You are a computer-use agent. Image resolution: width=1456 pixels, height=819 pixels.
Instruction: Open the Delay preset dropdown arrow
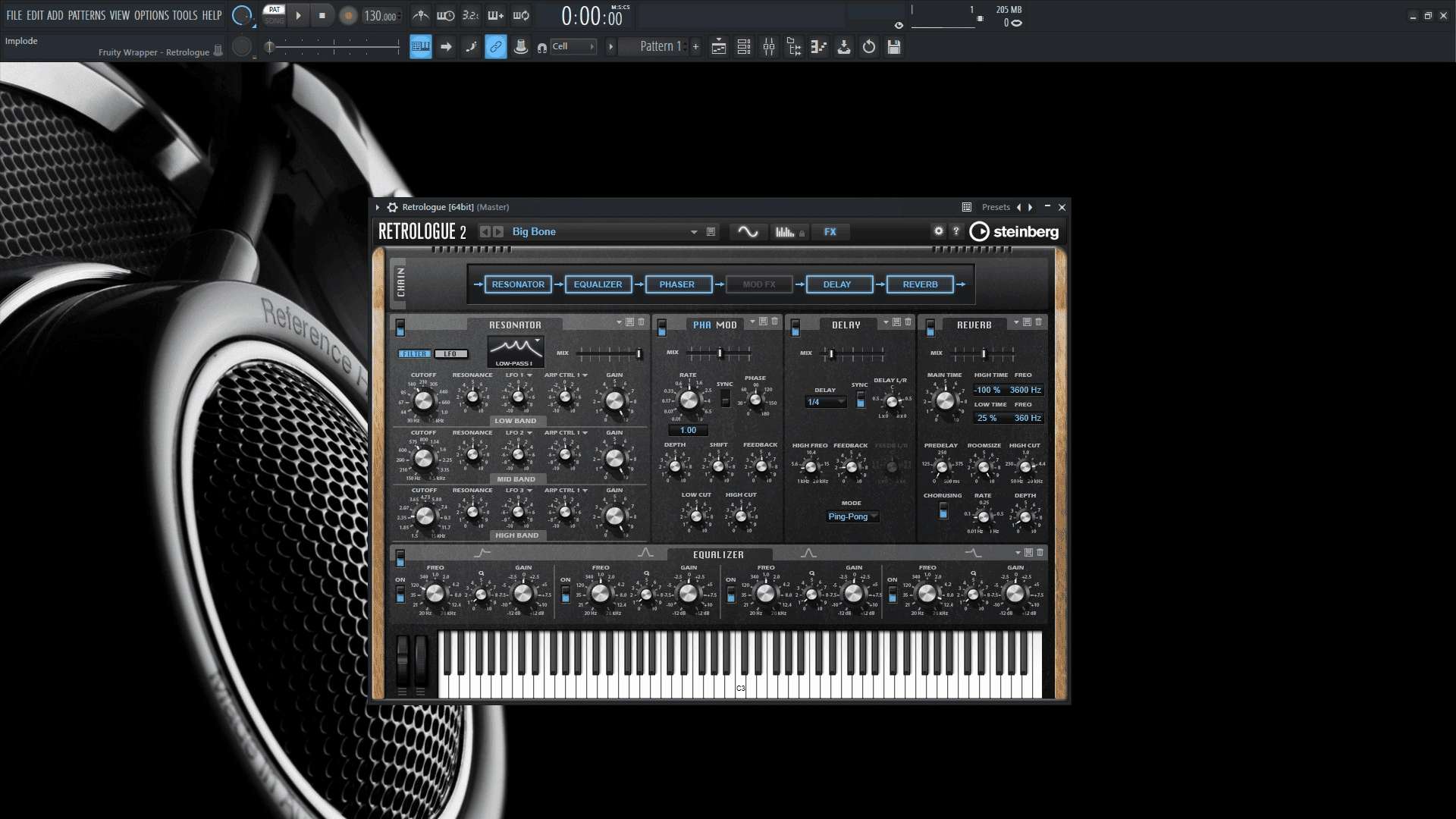[x=886, y=322]
